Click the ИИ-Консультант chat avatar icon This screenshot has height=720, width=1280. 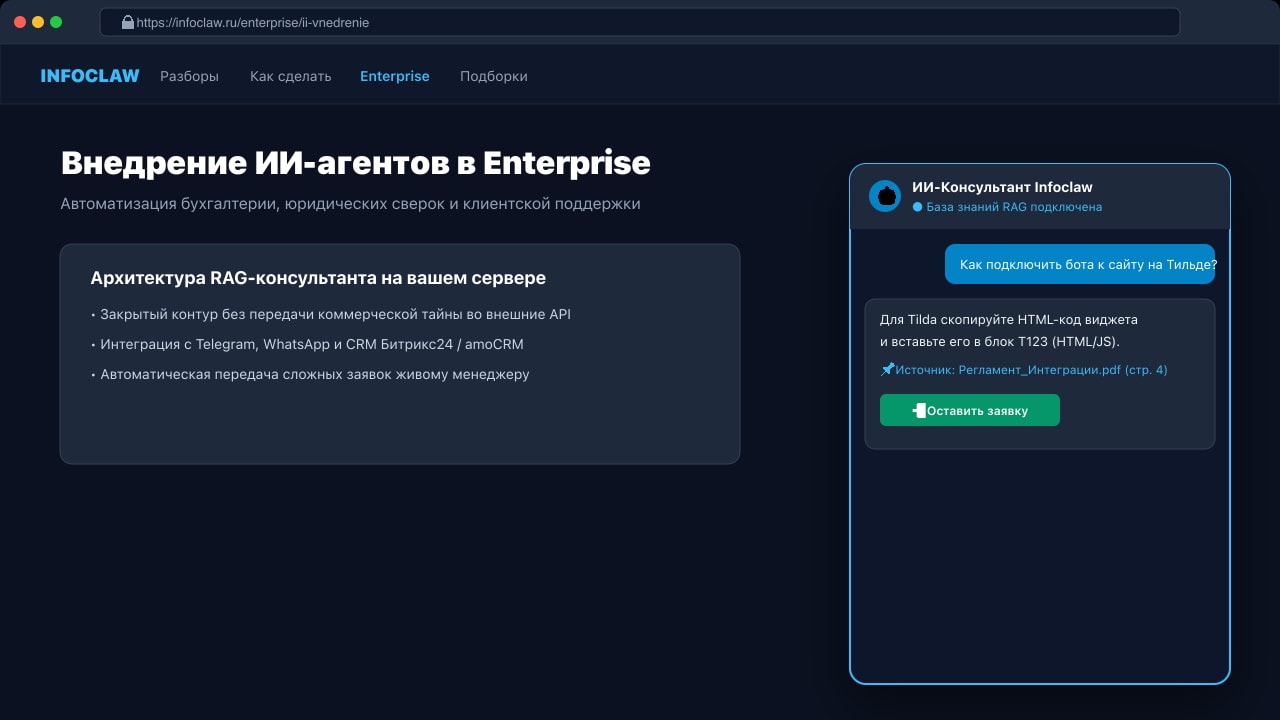tap(885, 196)
